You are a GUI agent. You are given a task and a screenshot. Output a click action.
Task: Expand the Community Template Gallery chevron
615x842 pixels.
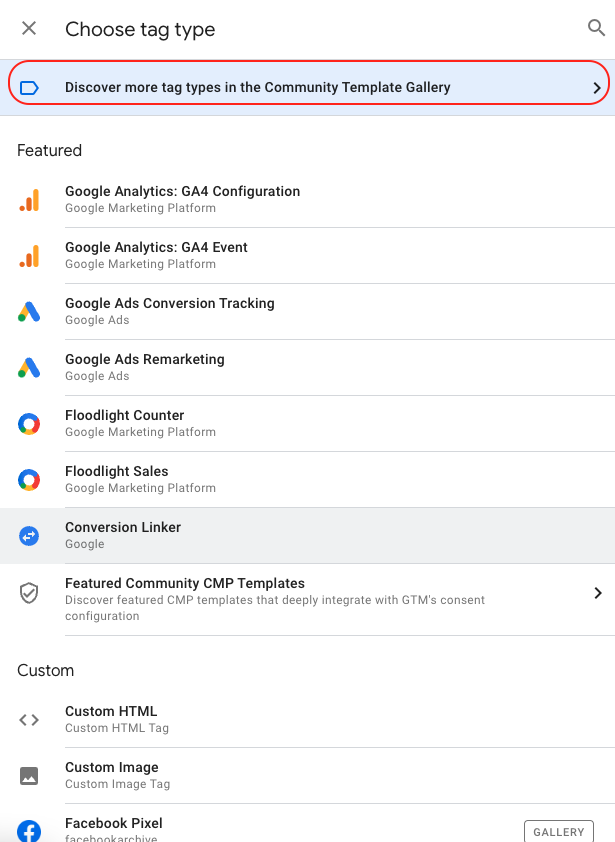coord(597,88)
